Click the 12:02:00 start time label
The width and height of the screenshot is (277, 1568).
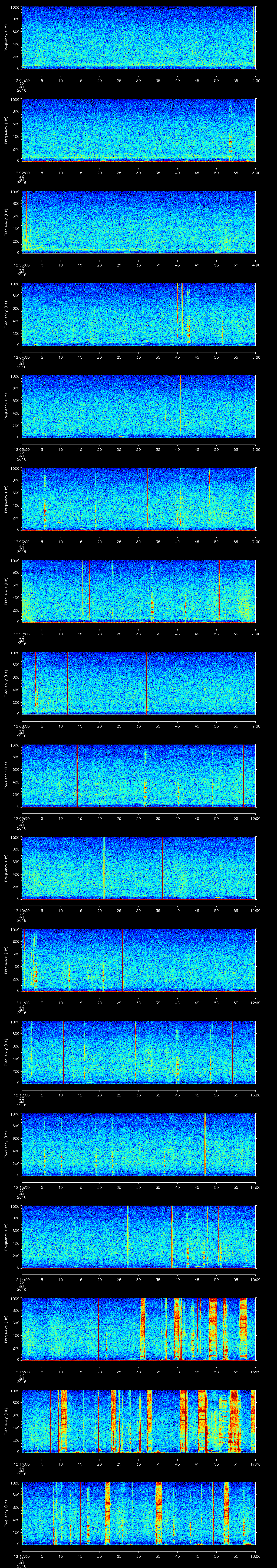(21, 173)
